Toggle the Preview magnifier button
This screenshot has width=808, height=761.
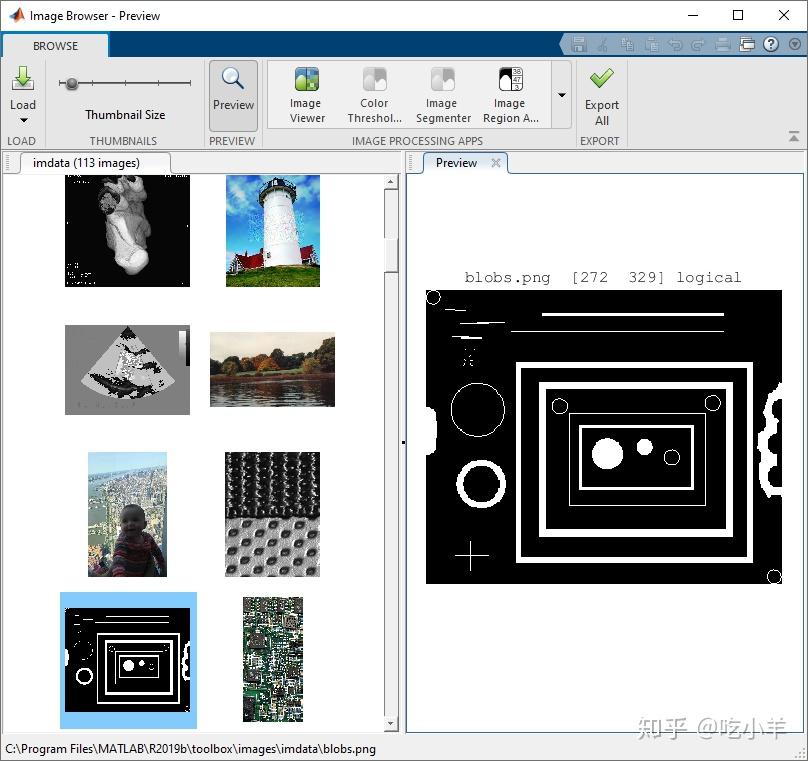point(233,95)
